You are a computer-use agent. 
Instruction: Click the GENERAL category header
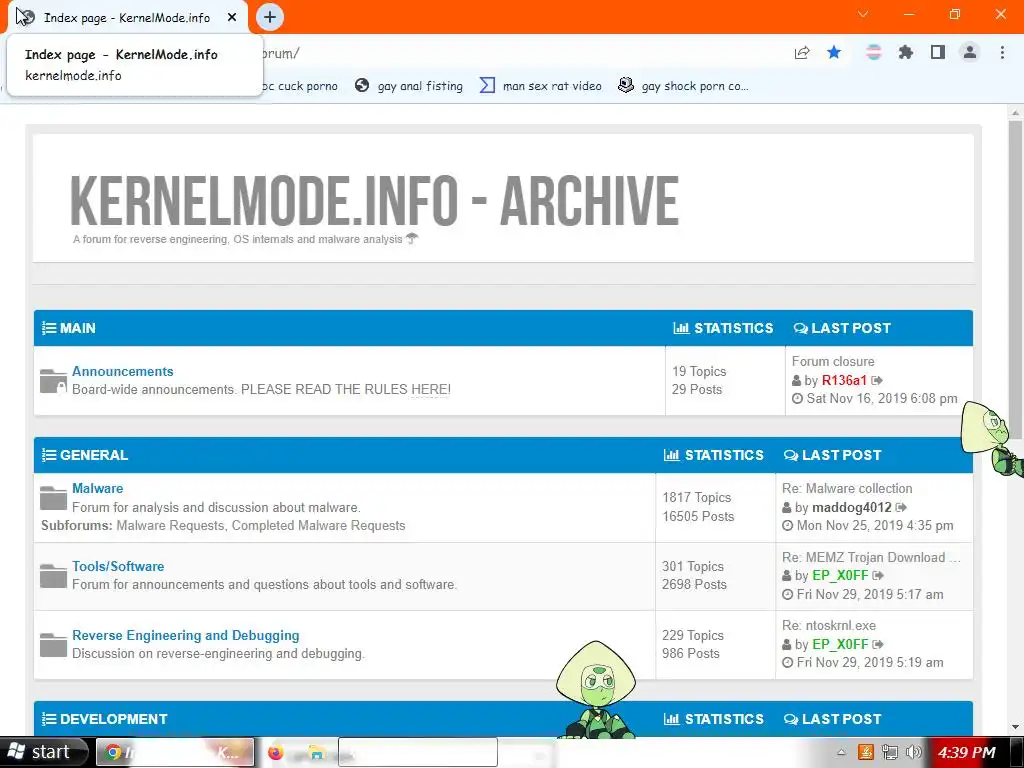(x=93, y=455)
